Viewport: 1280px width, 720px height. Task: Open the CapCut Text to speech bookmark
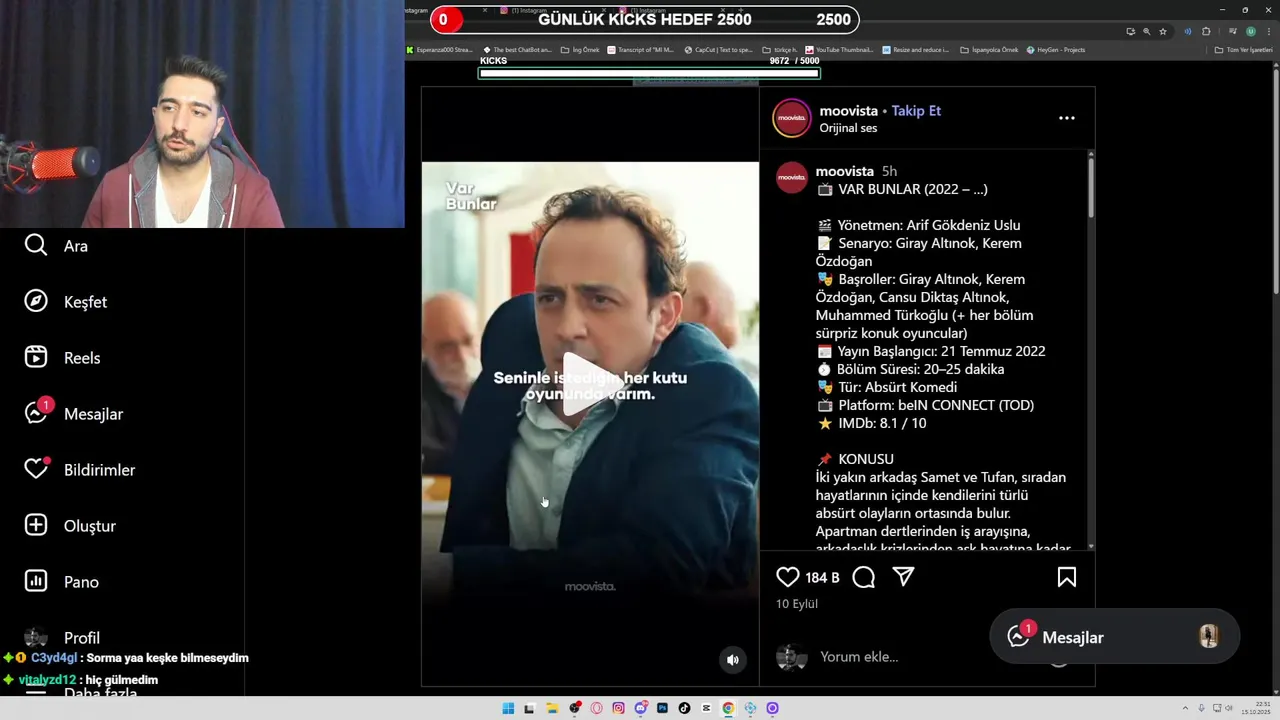pos(718,49)
